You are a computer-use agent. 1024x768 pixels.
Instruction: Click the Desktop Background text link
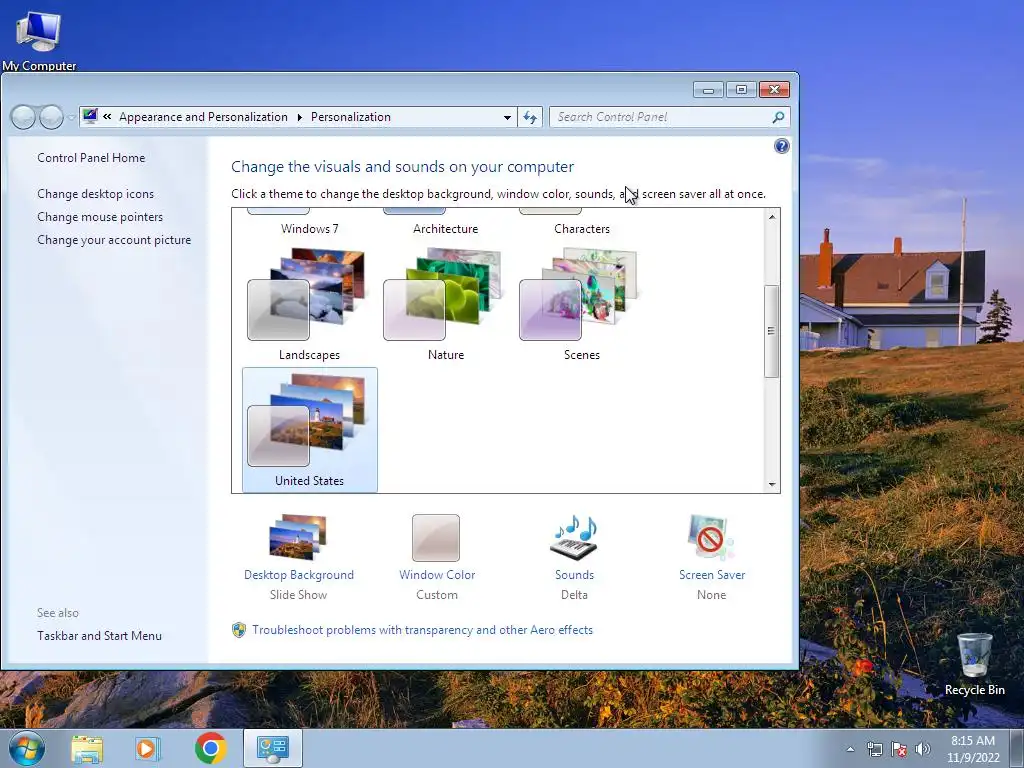point(298,575)
